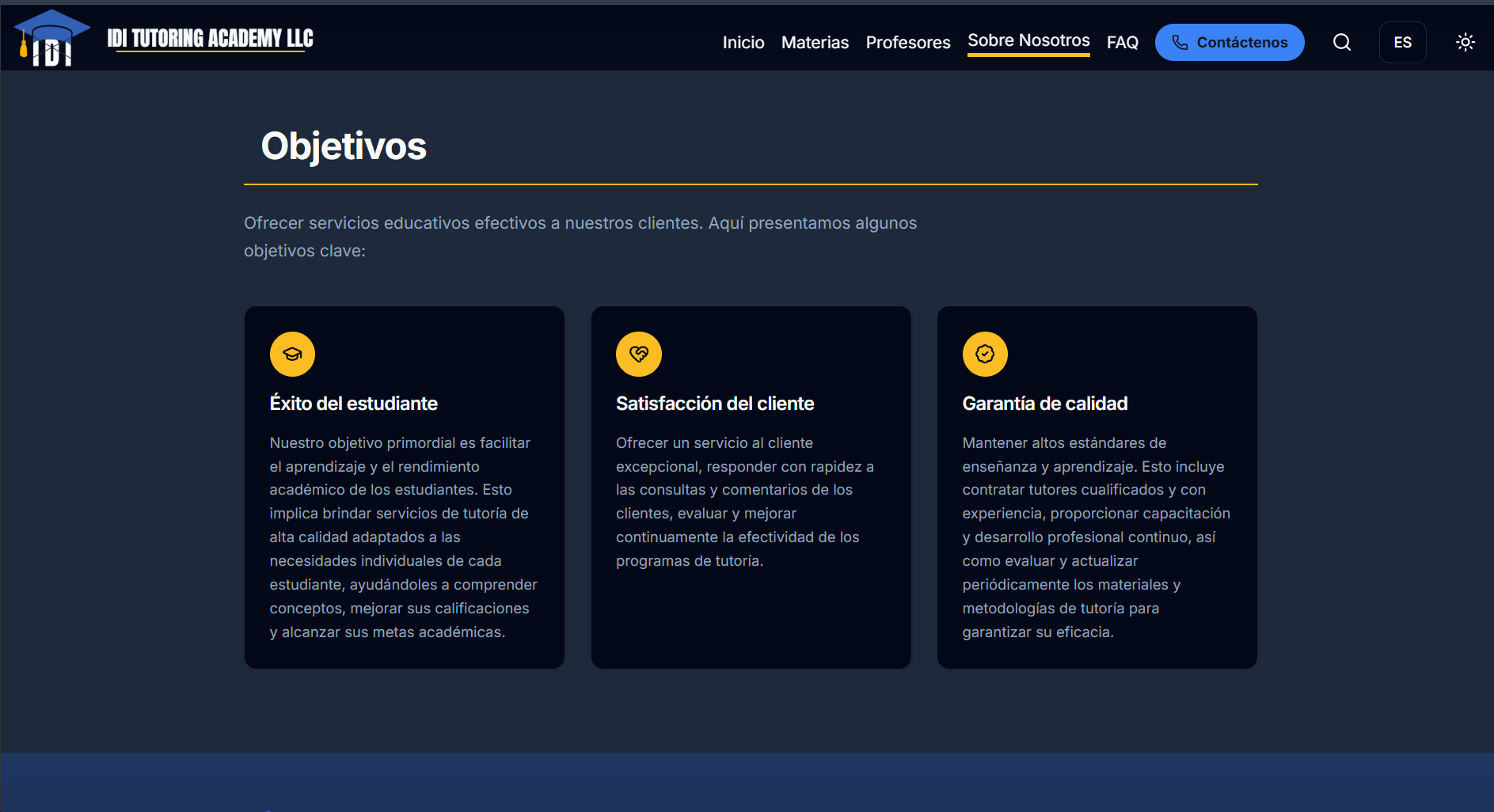The width and height of the screenshot is (1494, 812).
Task: Click the text 'Mantener altos estándares de'
Action: 1064,443
